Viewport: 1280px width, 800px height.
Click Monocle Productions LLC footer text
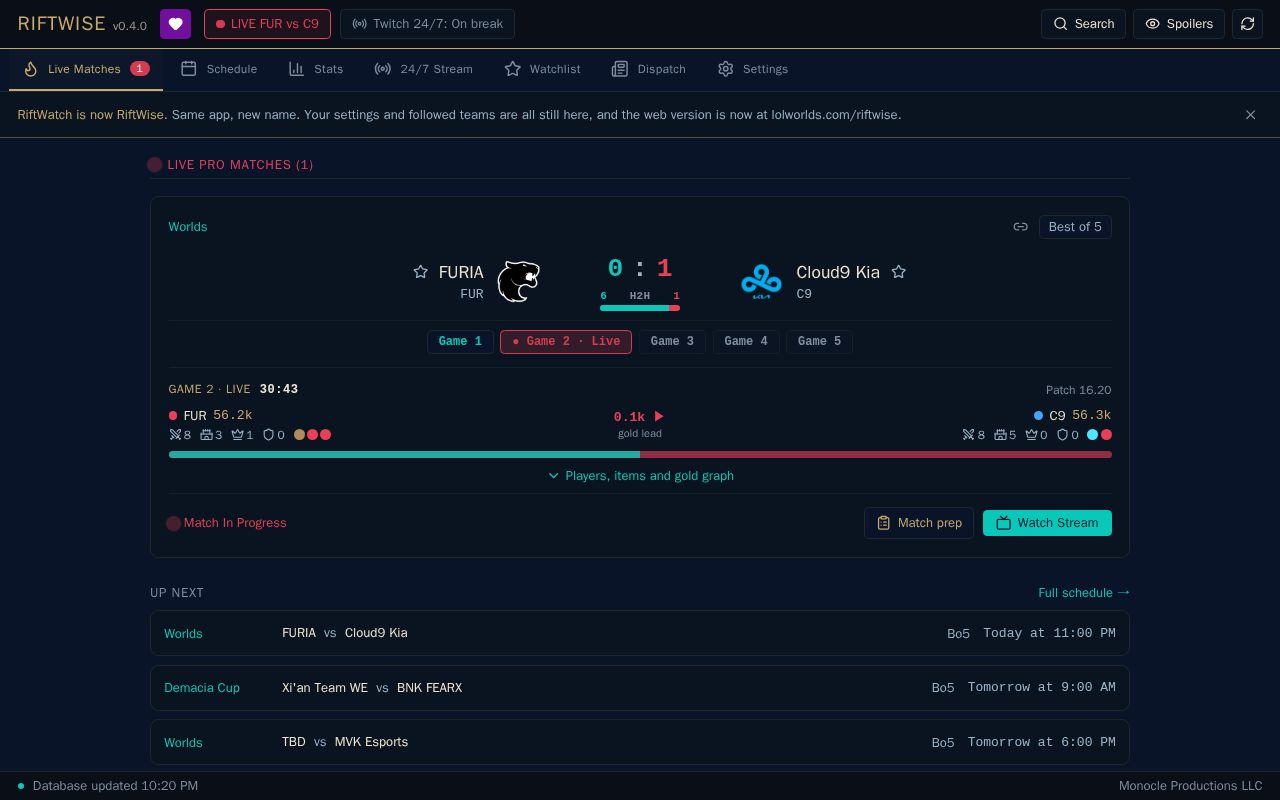pyautogui.click(x=1190, y=786)
